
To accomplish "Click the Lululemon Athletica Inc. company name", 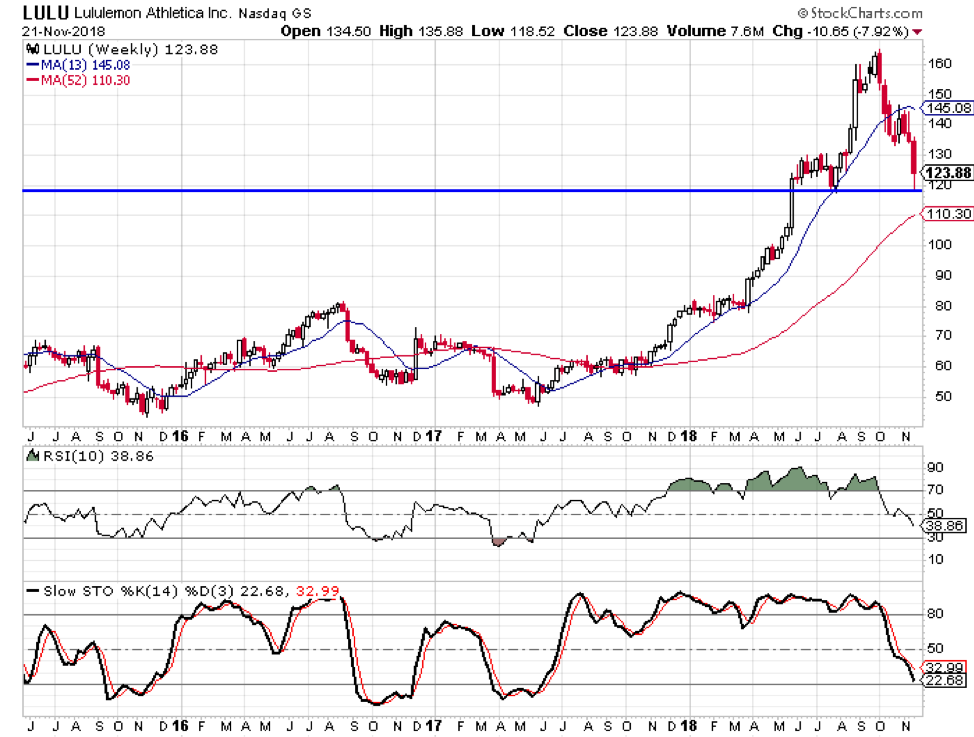I will click(x=152, y=12).
